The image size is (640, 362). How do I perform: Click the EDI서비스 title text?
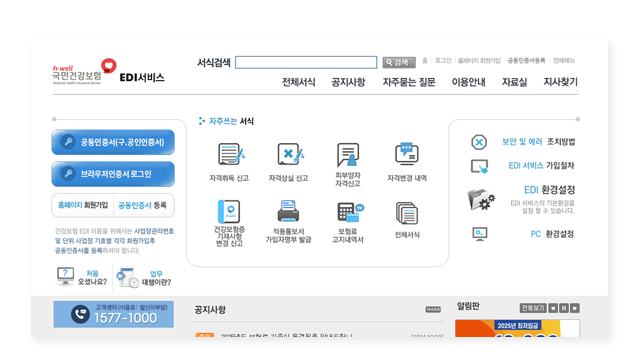pyautogui.click(x=142, y=78)
